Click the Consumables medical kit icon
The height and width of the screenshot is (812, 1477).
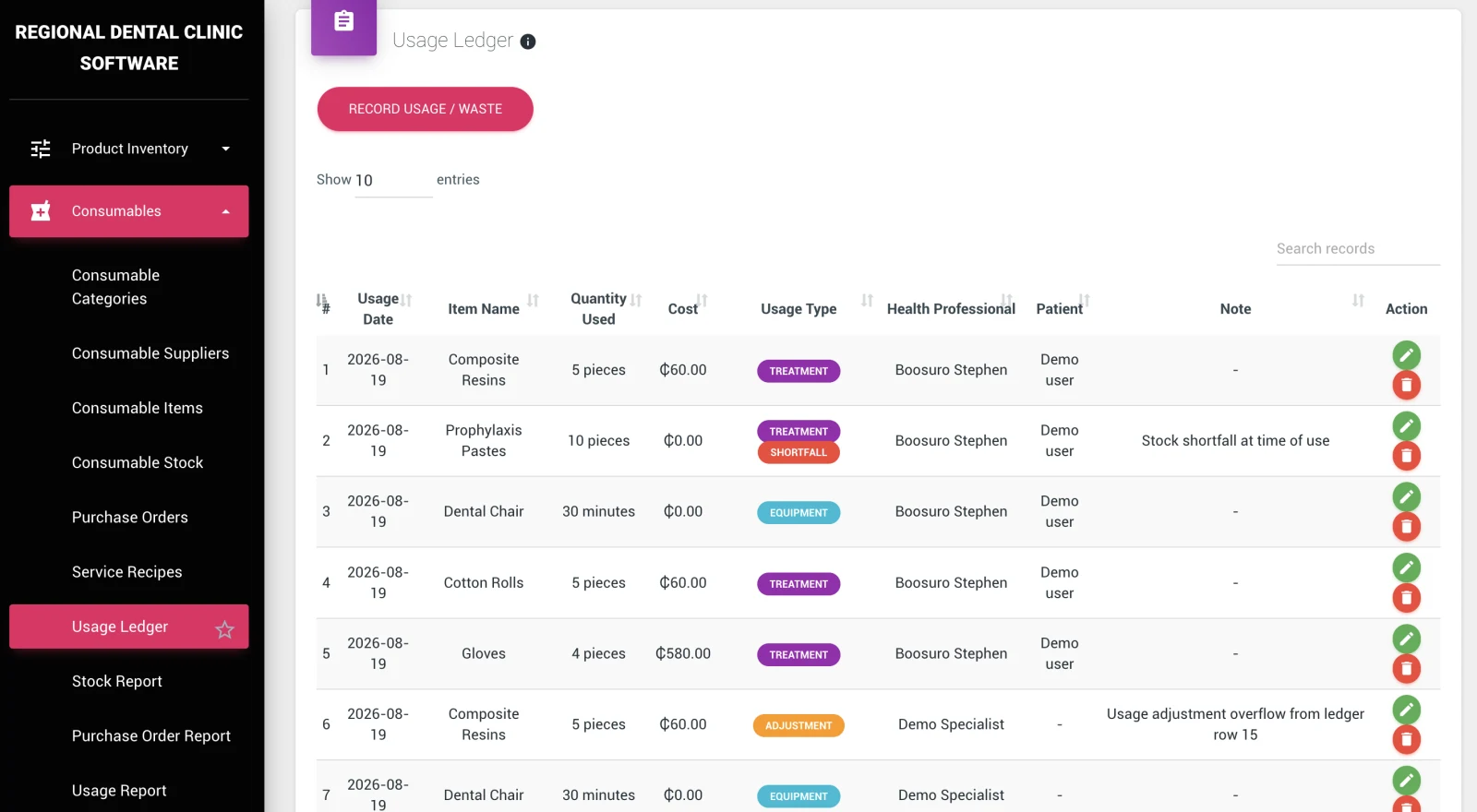[41, 211]
